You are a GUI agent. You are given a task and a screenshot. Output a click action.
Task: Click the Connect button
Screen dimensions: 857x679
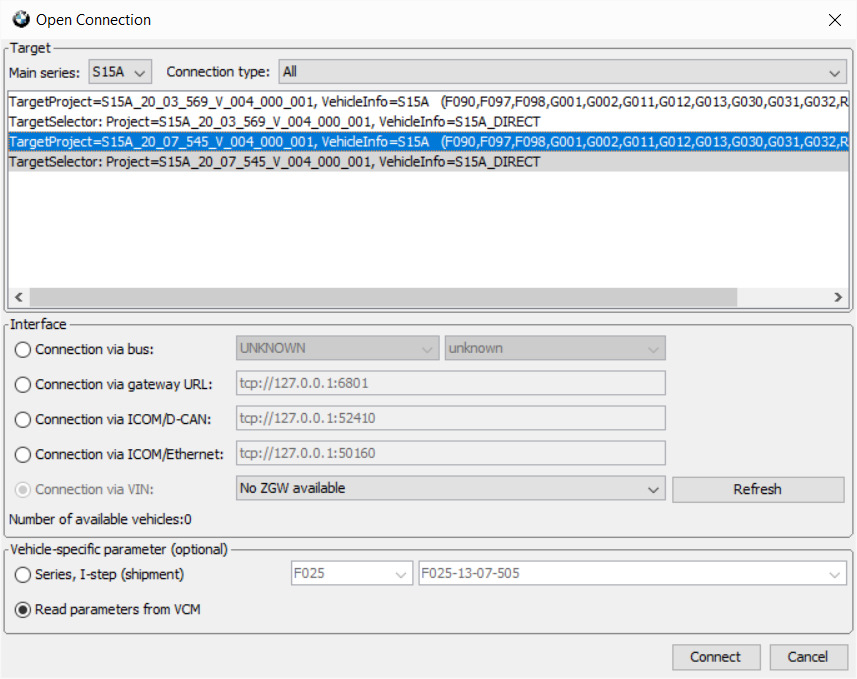(x=716, y=657)
